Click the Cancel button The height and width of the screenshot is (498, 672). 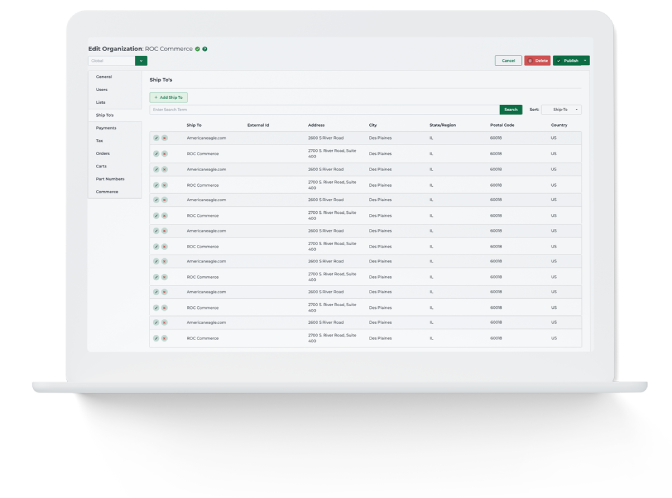point(508,61)
